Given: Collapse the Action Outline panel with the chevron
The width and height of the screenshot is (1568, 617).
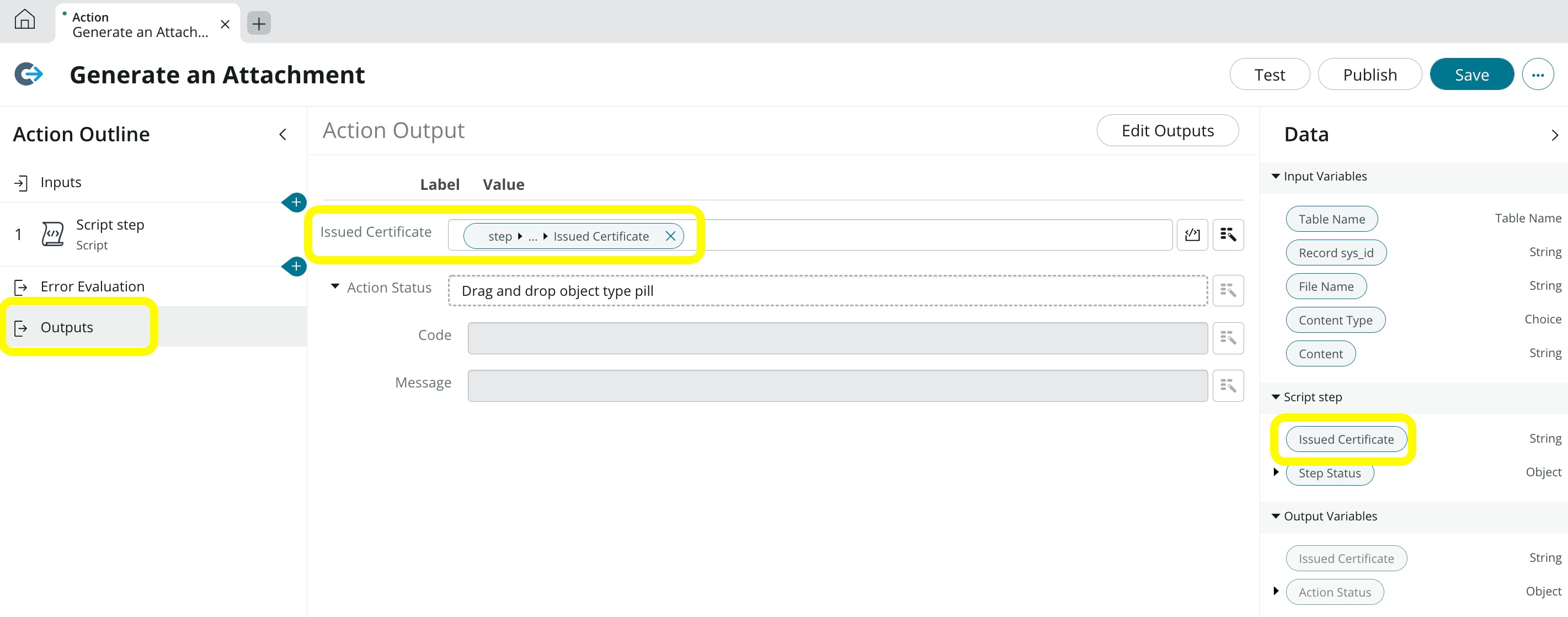Looking at the screenshot, I should [x=282, y=134].
